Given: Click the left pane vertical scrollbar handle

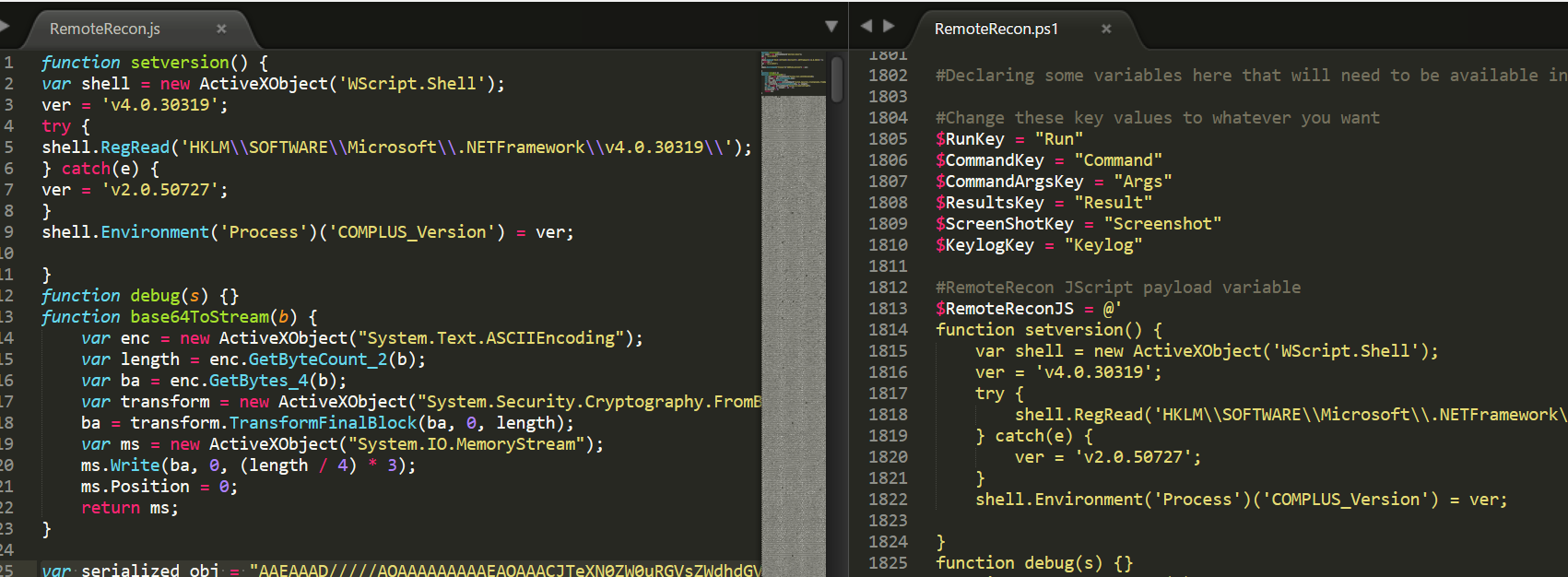Looking at the screenshot, I should (x=837, y=79).
